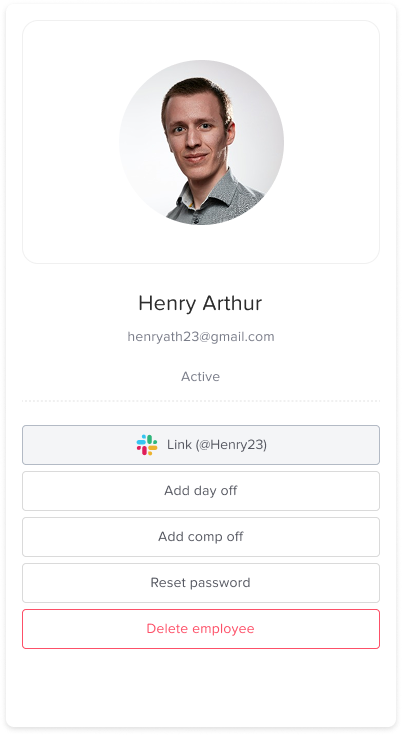Viewport: 402px width, 735px height.
Task: Tap the 'Add comp off' label text
Action: (201, 537)
